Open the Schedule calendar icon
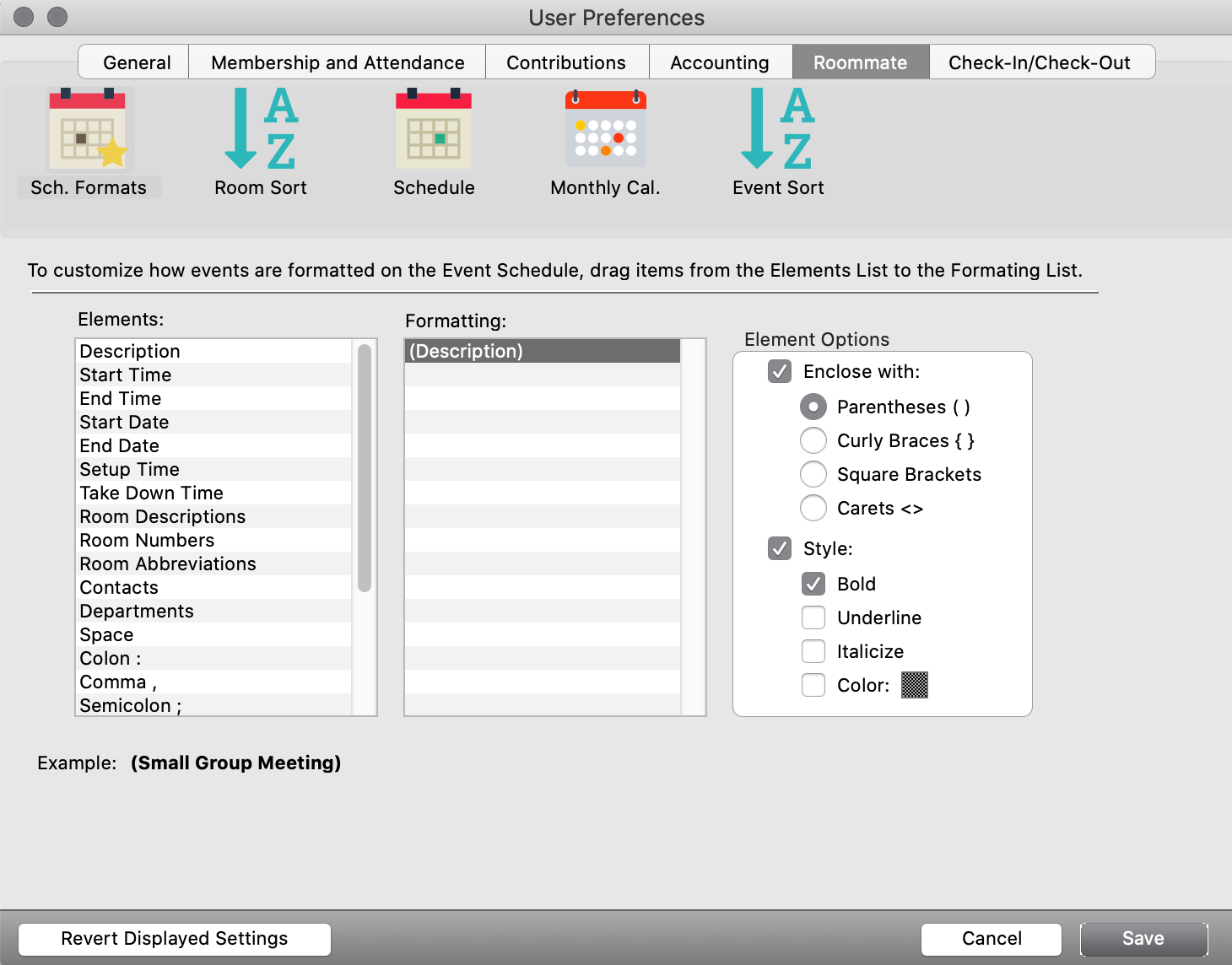 434,129
